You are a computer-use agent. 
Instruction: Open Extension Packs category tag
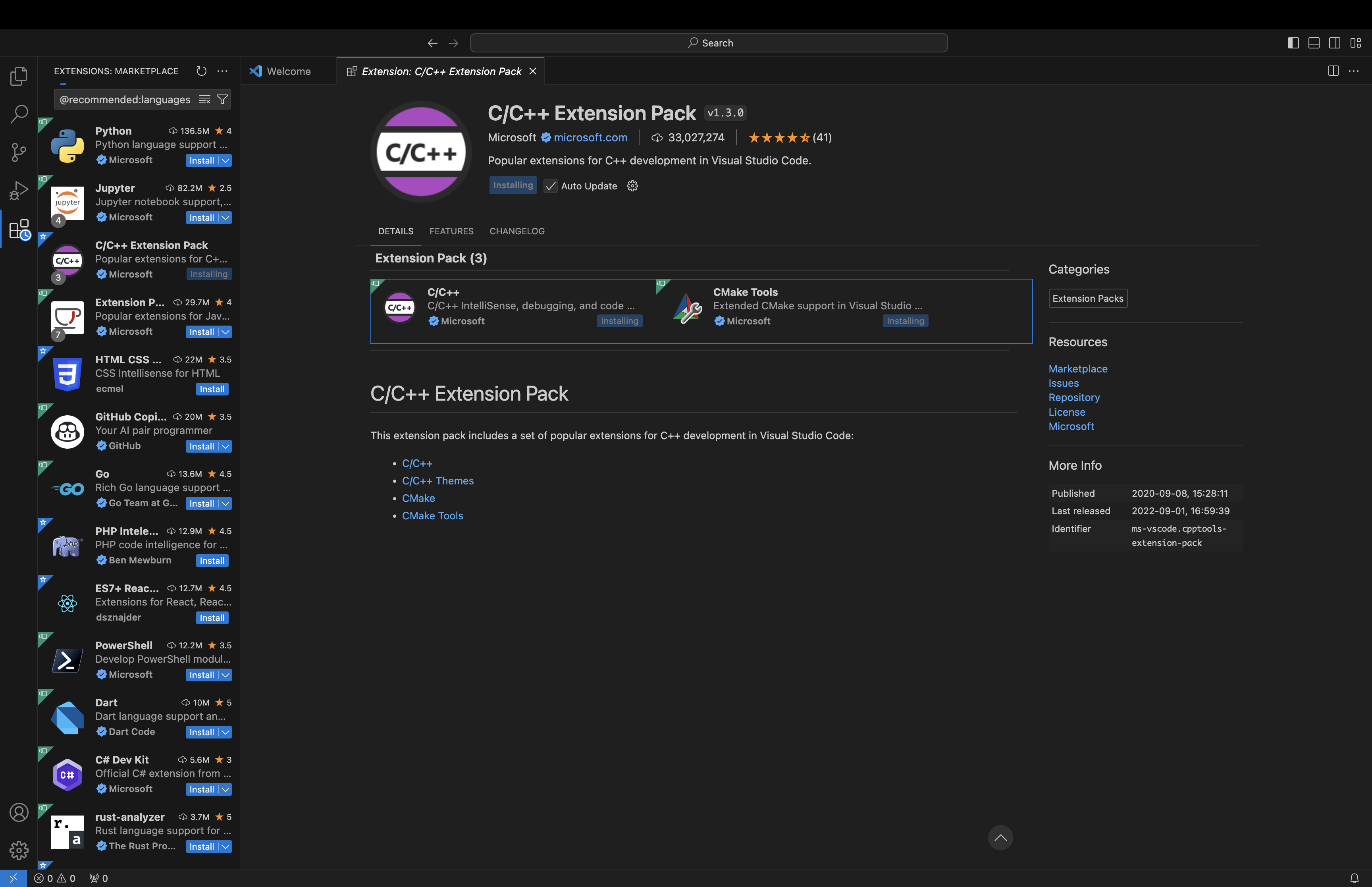coord(1088,298)
